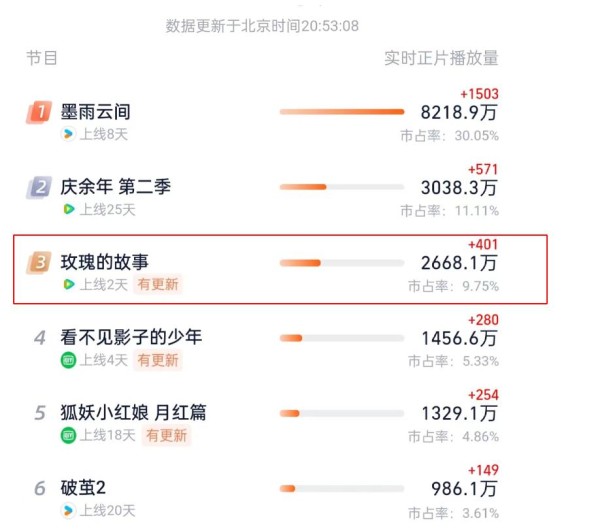600x531 pixels.
Task: Click the 破茧2 playback volume bar
Action: [x=342, y=489]
